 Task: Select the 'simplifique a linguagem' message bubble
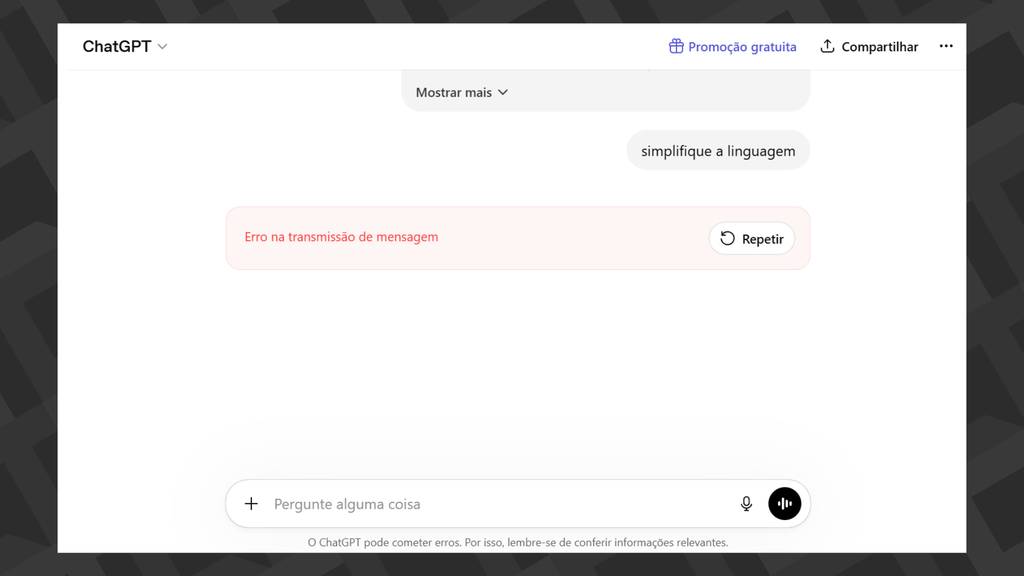point(718,151)
